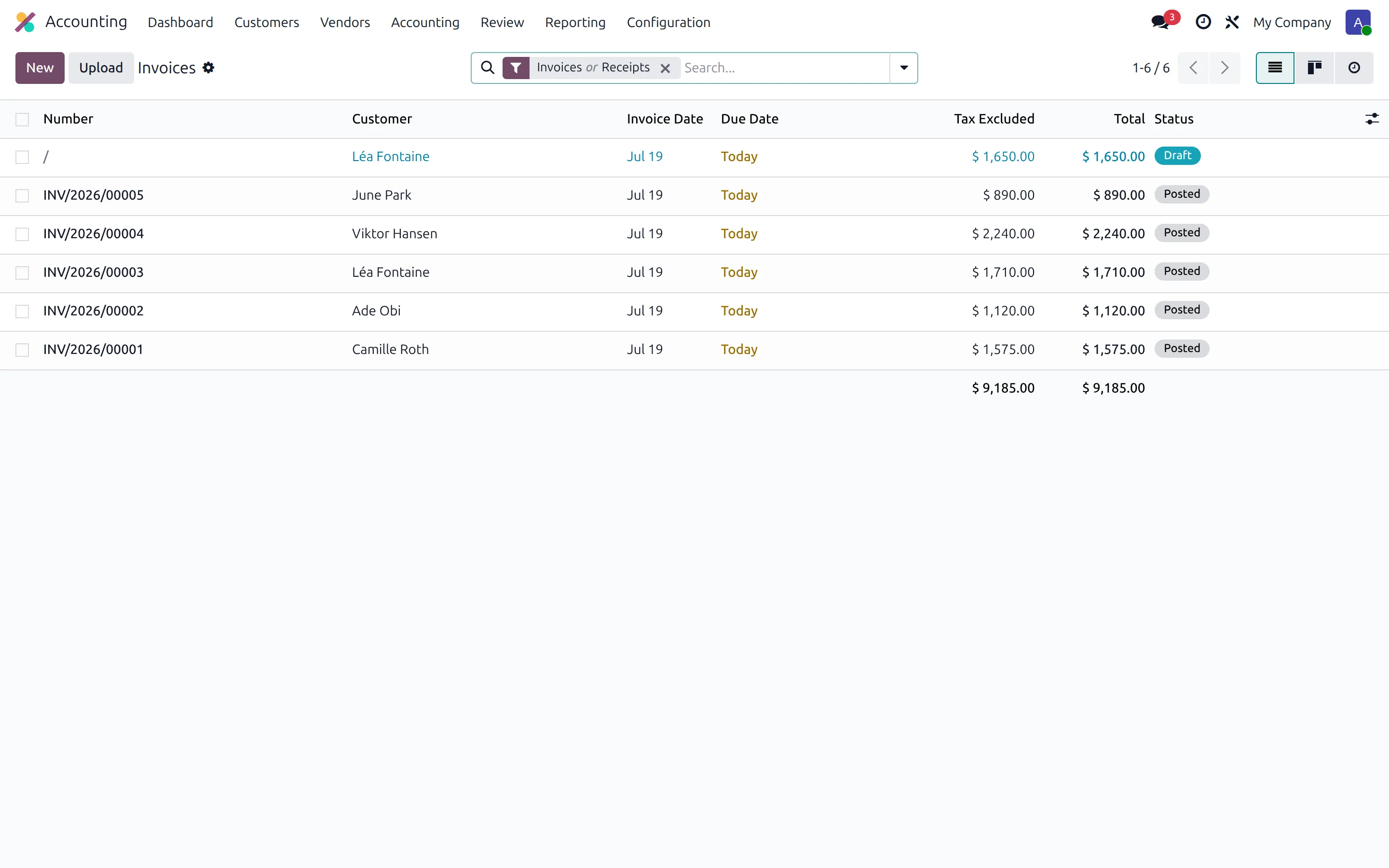Toggle the select-all checkbox in header

[22, 120]
